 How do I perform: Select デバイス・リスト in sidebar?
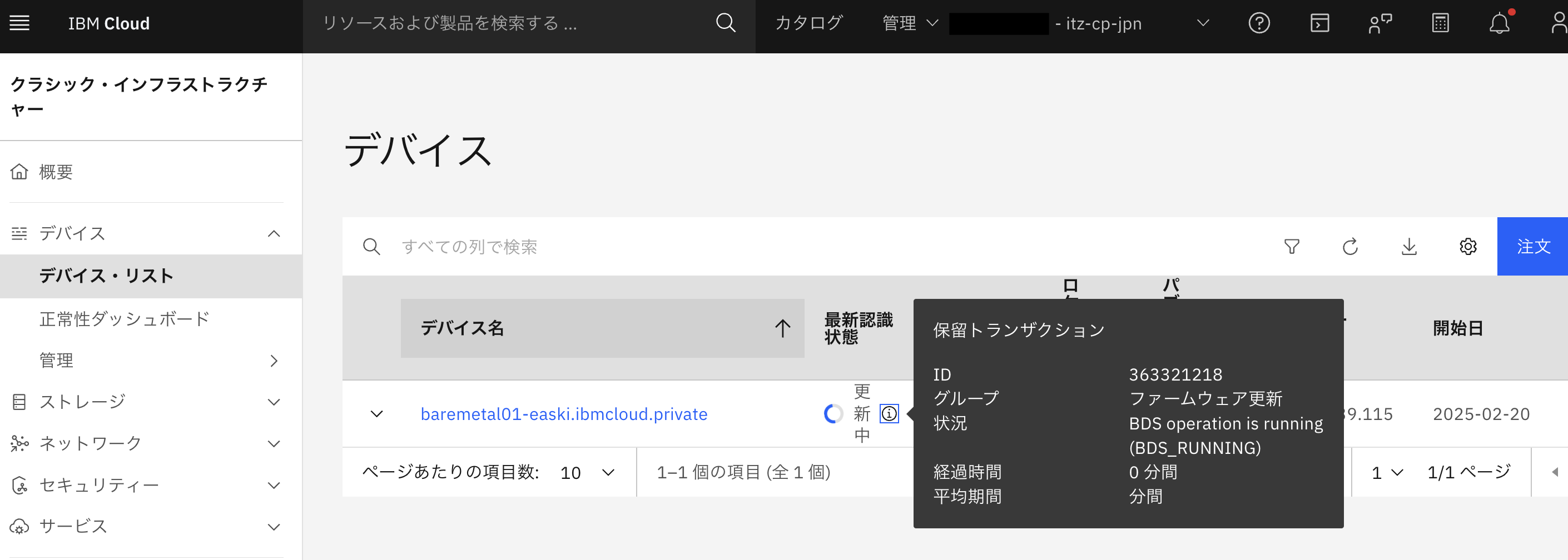coord(151,276)
